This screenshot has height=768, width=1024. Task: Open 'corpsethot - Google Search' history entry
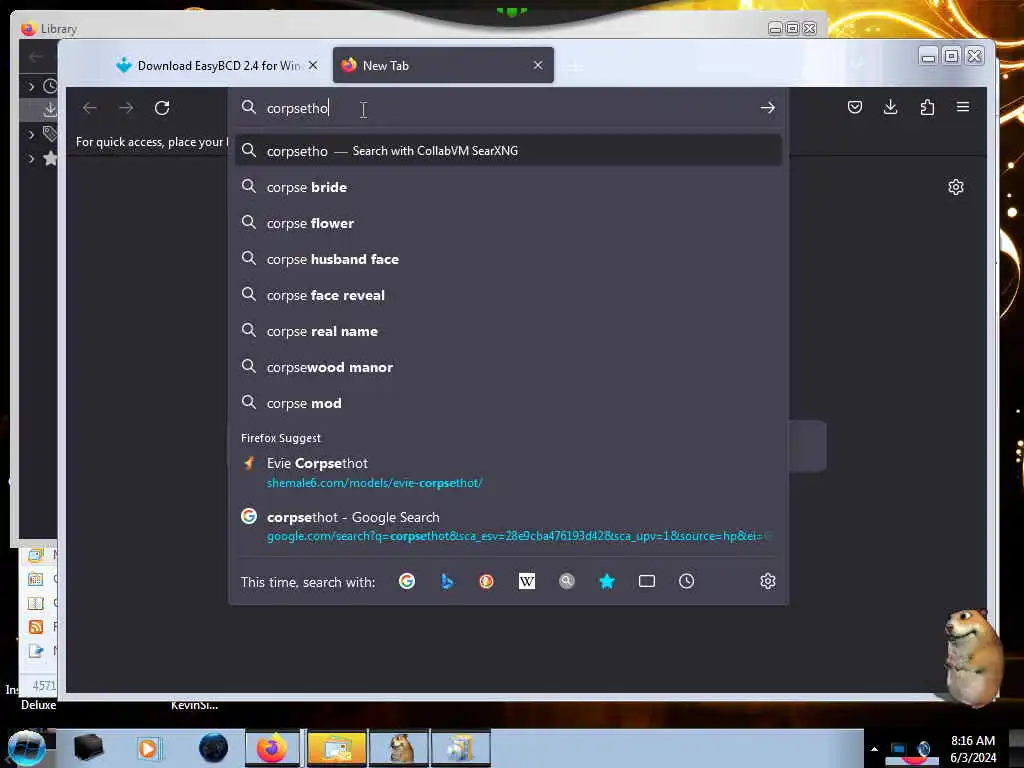coord(509,526)
